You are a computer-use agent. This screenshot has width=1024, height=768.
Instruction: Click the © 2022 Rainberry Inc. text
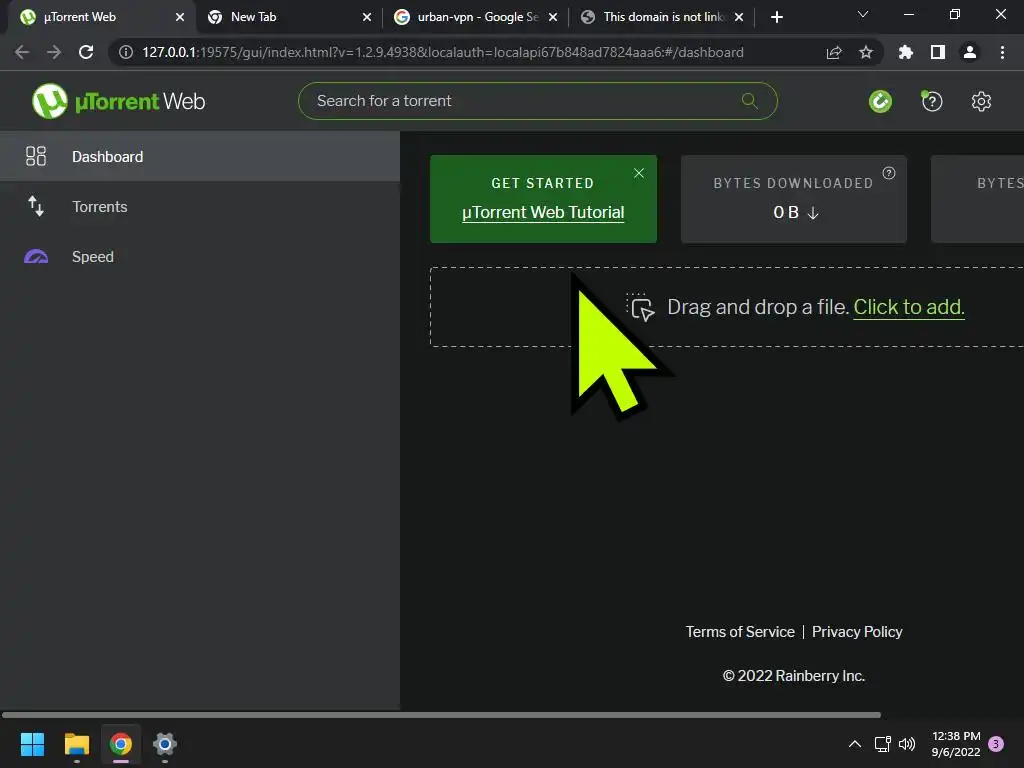pyautogui.click(x=793, y=676)
